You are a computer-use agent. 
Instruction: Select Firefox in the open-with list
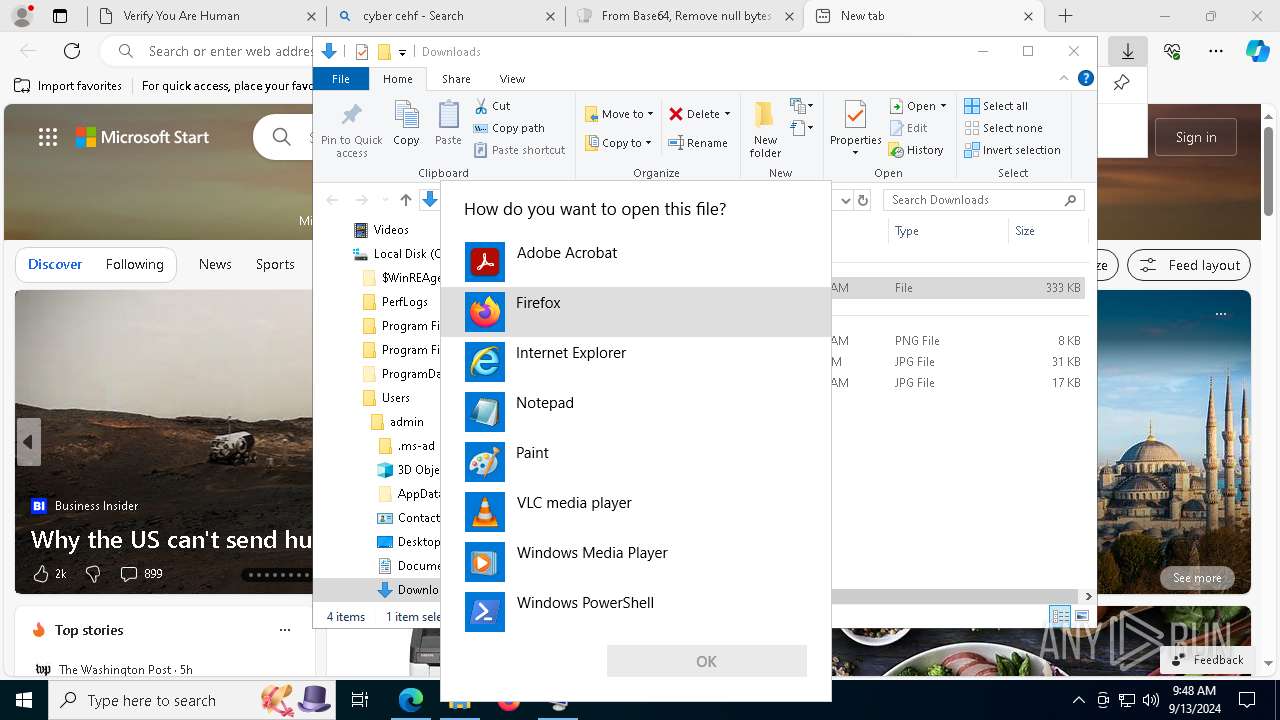click(635, 312)
